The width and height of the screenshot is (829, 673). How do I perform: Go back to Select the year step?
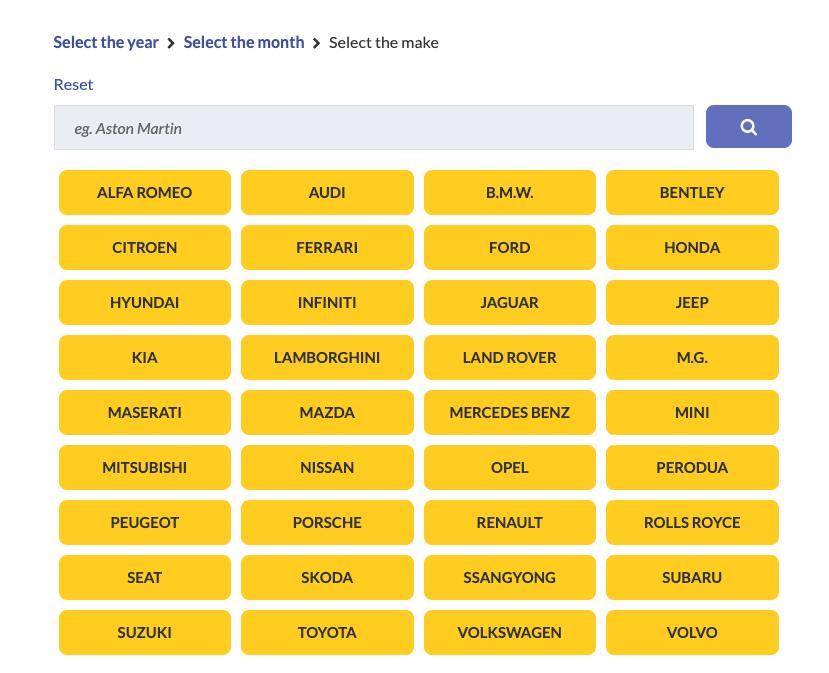tap(106, 42)
